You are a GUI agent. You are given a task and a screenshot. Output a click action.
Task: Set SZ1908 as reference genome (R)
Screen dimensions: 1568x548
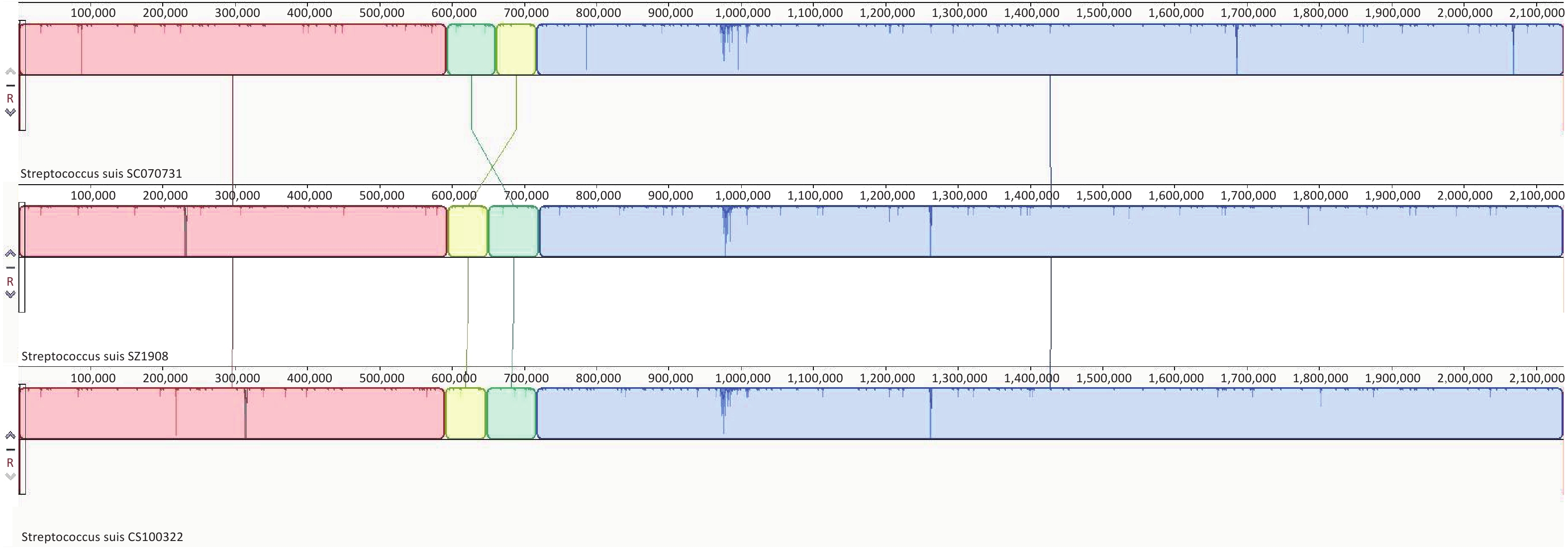point(10,281)
